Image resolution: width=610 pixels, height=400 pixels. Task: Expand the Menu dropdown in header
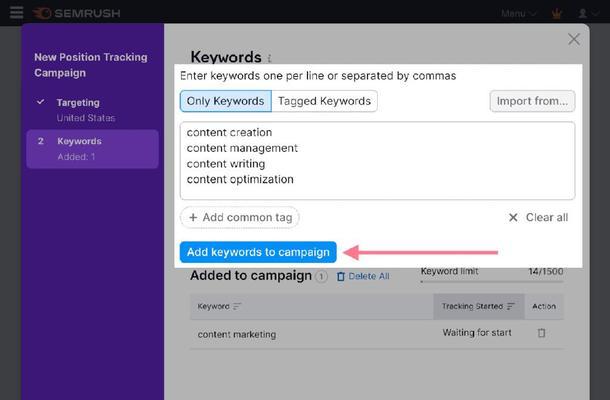pyautogui.click(x=519, y=14)
